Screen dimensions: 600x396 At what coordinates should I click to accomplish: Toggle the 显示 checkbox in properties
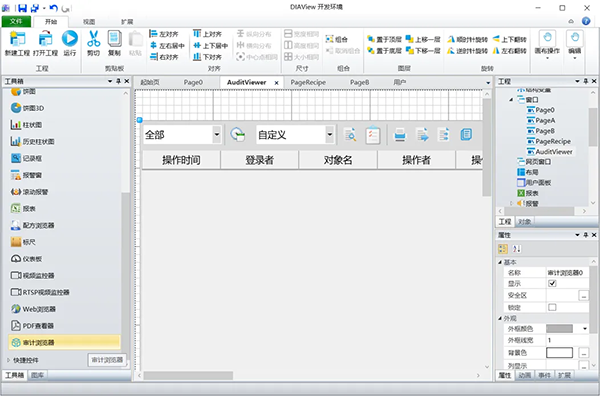pyautogui.click(x=552, y=284)
